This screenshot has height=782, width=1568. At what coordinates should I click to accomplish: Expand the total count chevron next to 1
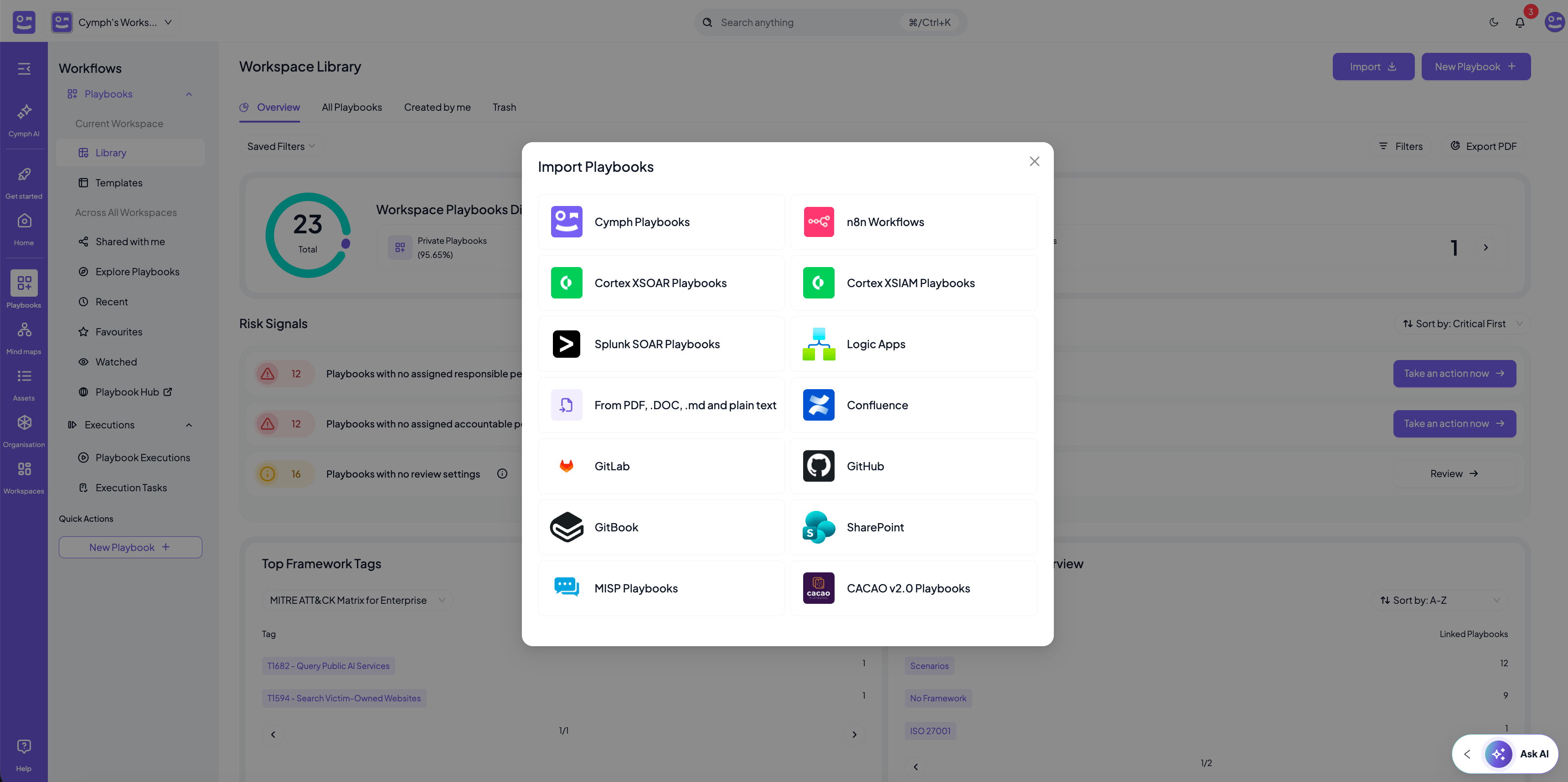[1486, 247]
